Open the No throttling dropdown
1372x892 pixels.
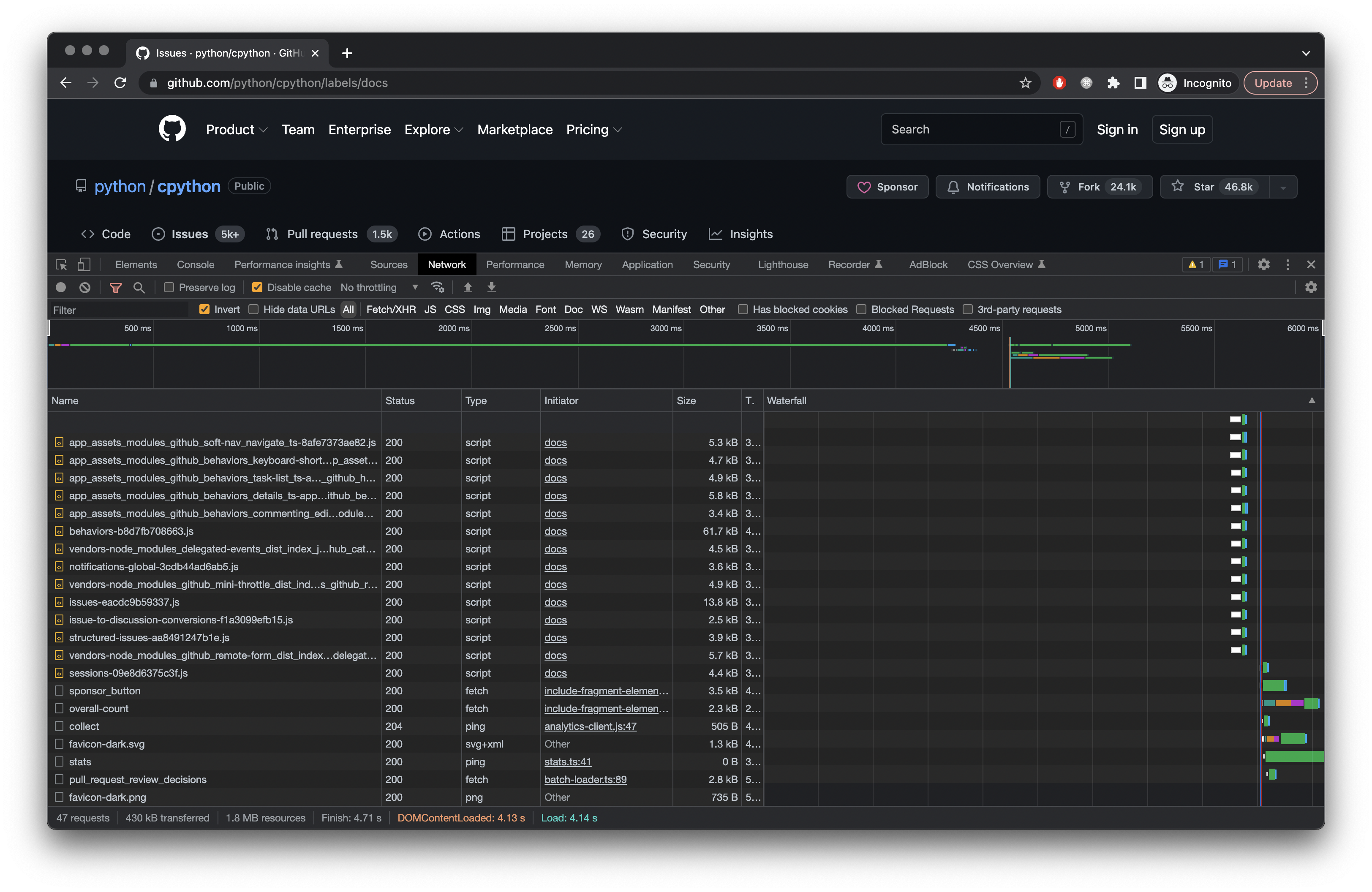379,287
